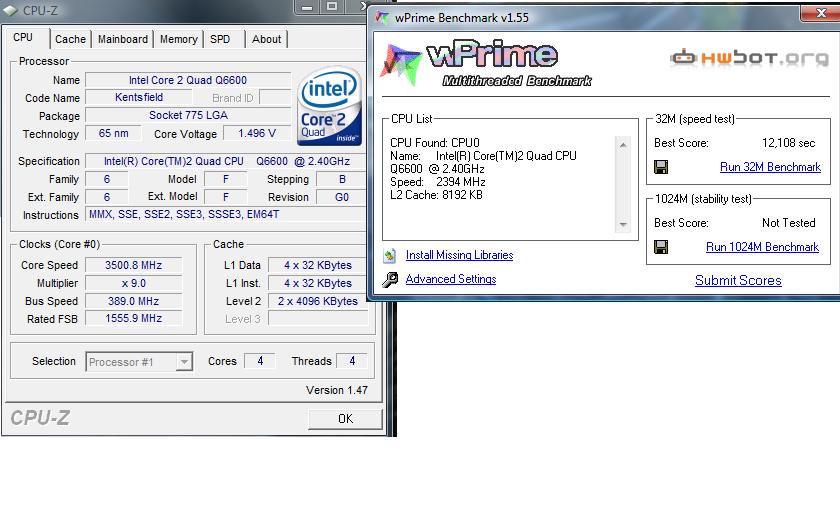Minimize the CPU-Z window
This screenshot has height=525, width=840.
coord(307,8)
